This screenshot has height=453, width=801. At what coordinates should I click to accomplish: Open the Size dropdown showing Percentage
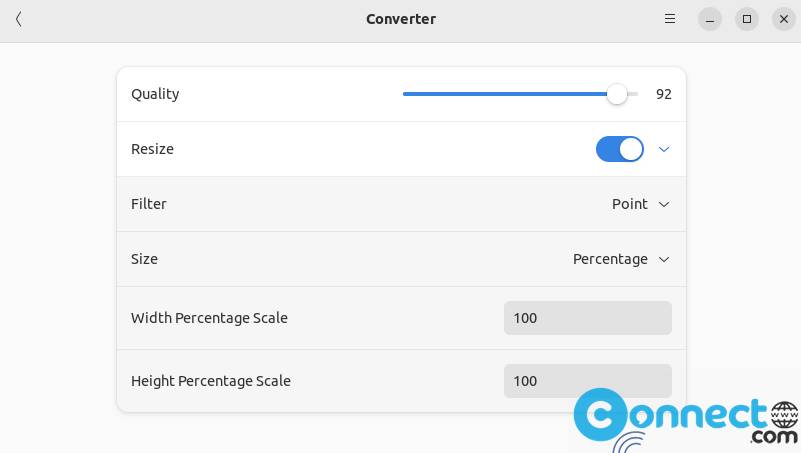tap(610, 259)
